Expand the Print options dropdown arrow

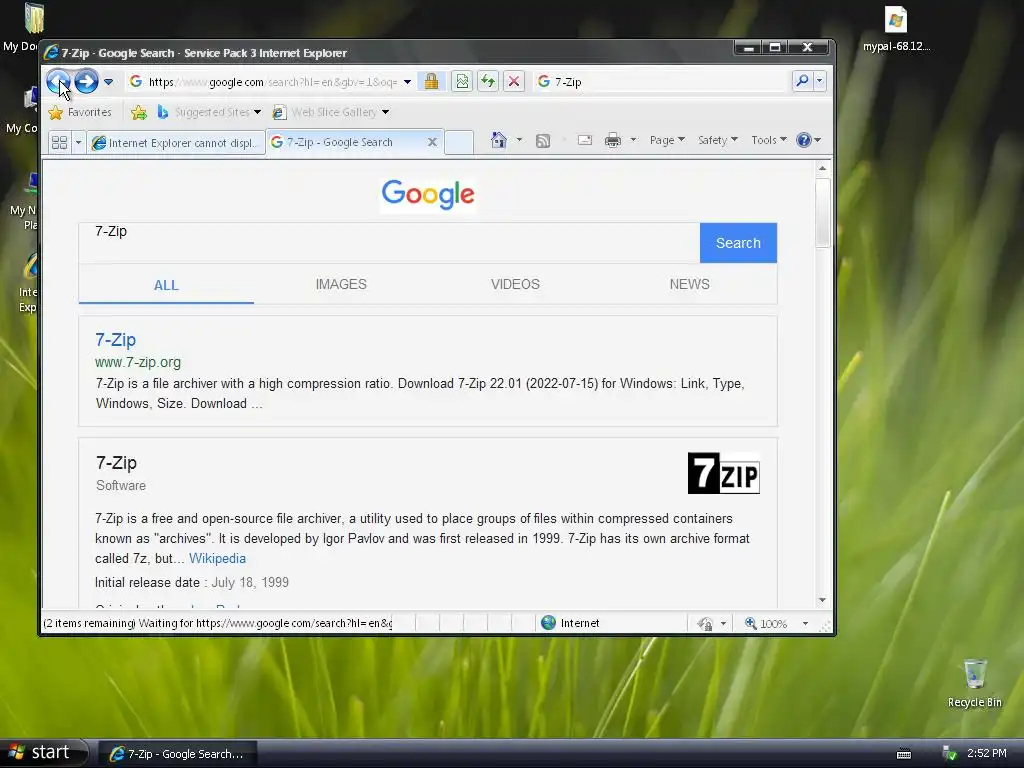point(633,140)
